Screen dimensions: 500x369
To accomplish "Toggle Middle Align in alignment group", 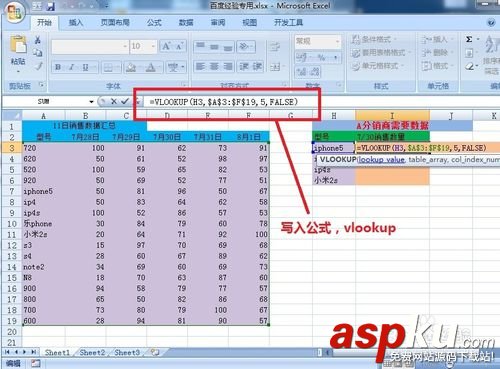I will [x=214, y=46].
